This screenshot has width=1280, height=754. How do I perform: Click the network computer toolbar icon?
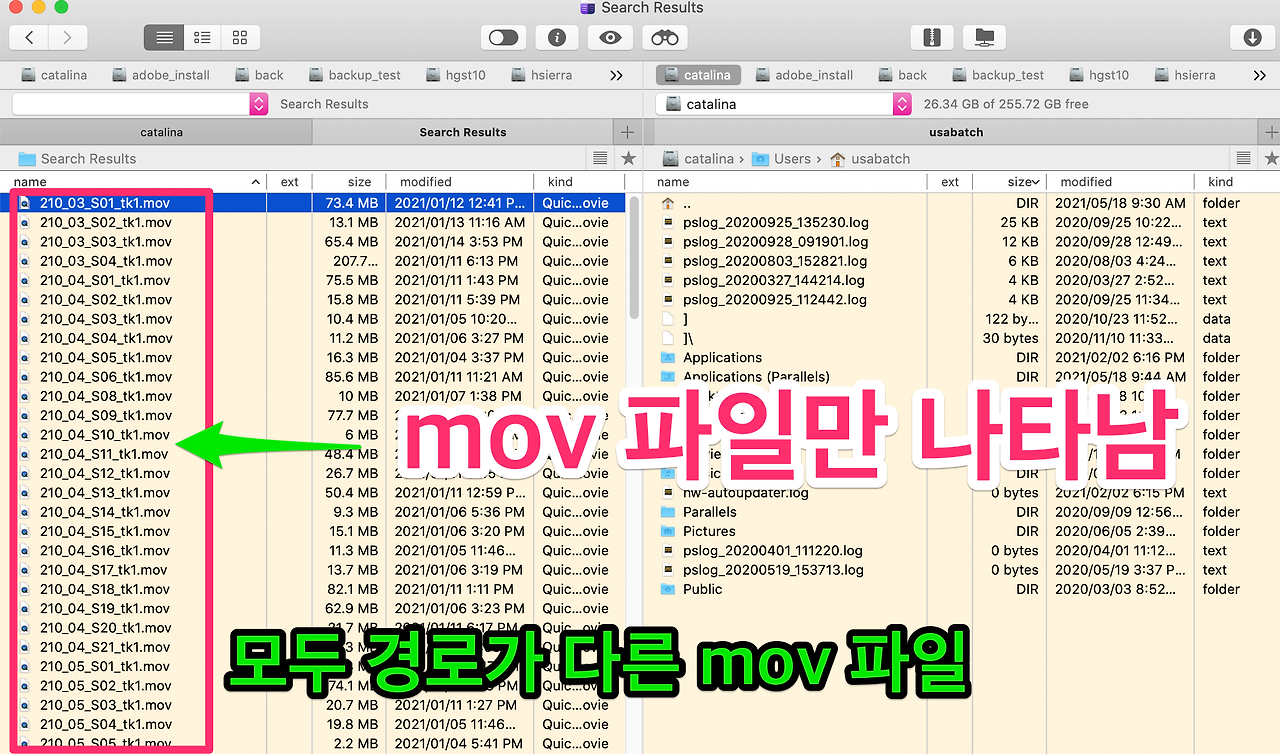point(985,38)
